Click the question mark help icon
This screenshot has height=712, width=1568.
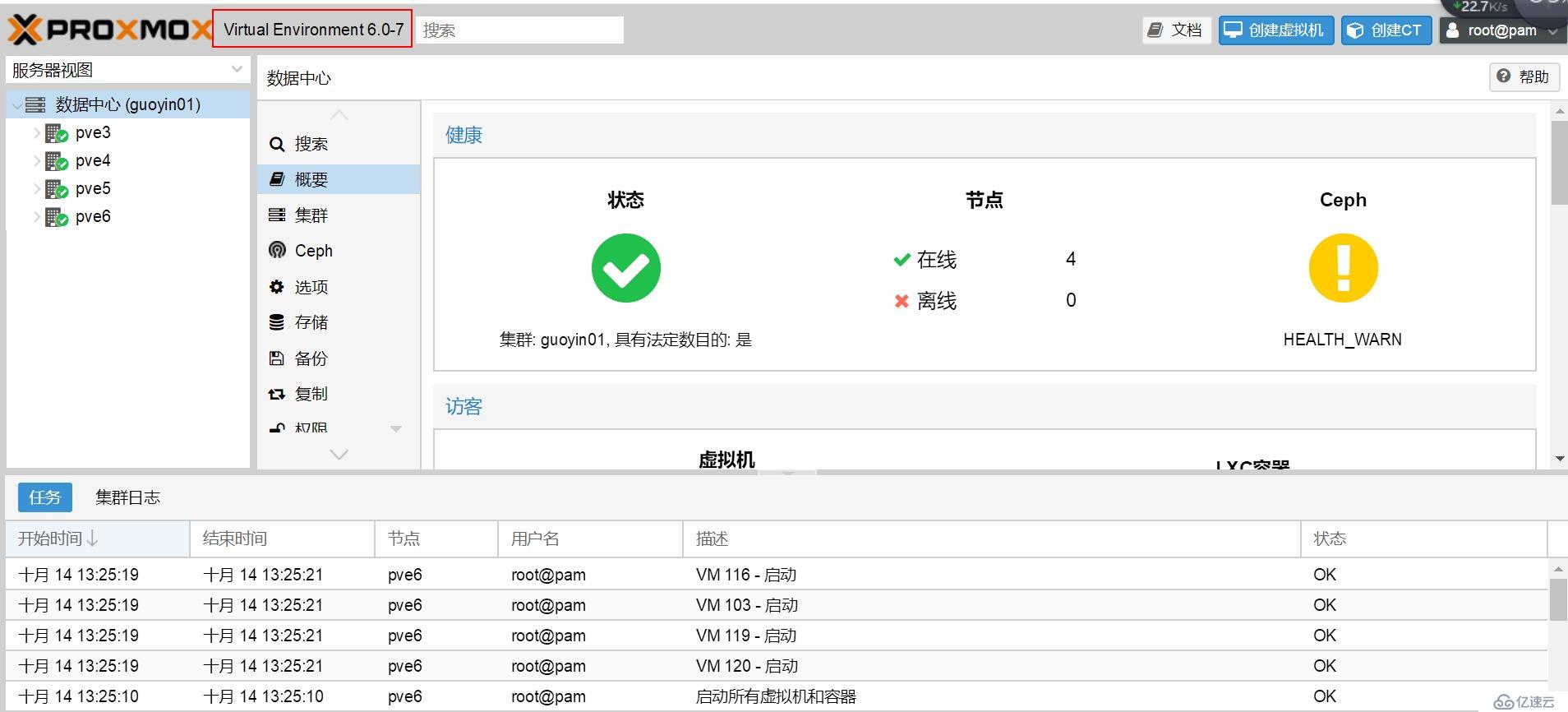click(1503, 76)
